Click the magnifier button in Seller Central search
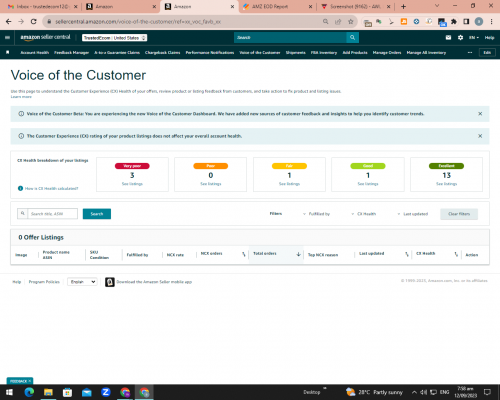Image resolution: width=500 pixels, height=400 pixels. pyautogui.click(x=352, y=37)
